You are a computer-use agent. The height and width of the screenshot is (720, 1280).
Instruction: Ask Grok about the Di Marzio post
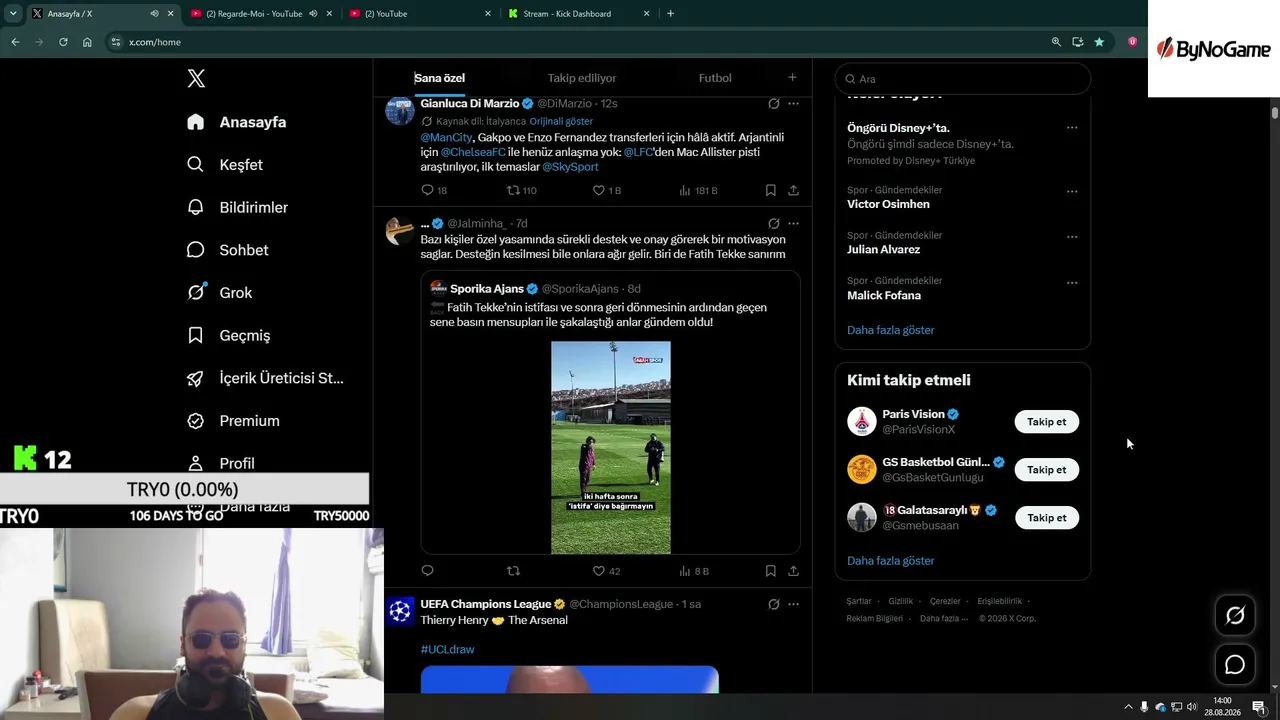coord(773,104)
